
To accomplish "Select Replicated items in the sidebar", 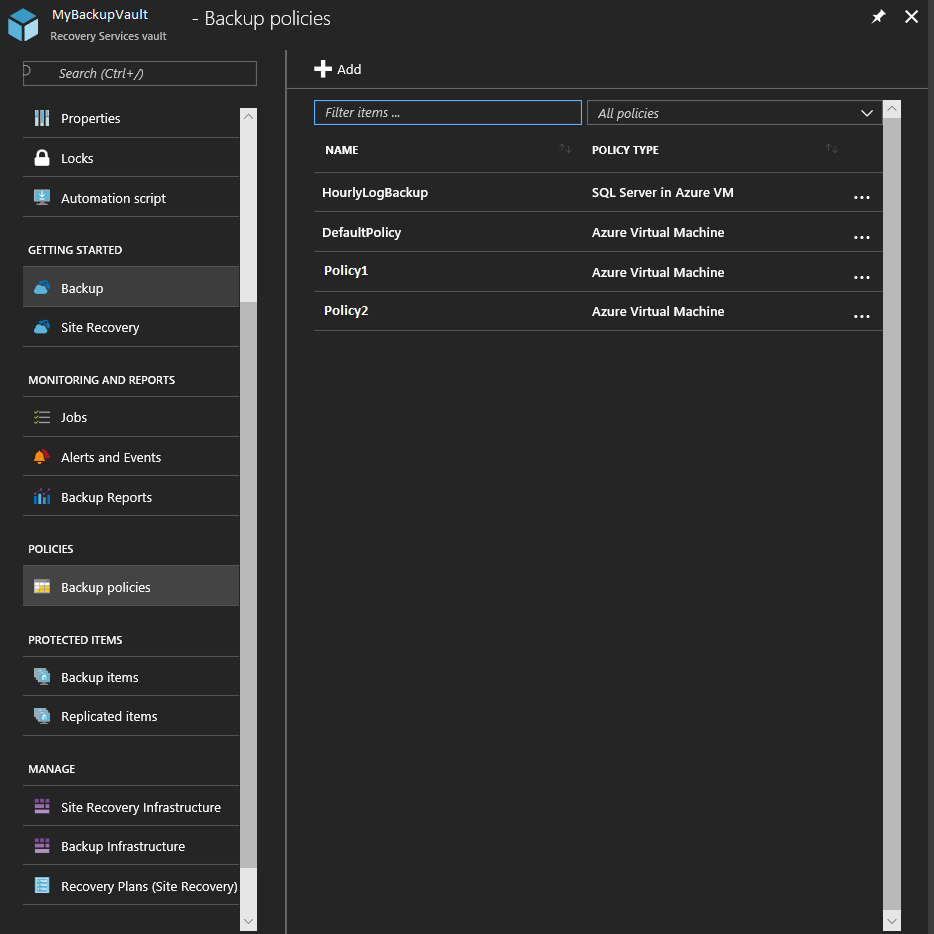I will click(x=108, y=716).
